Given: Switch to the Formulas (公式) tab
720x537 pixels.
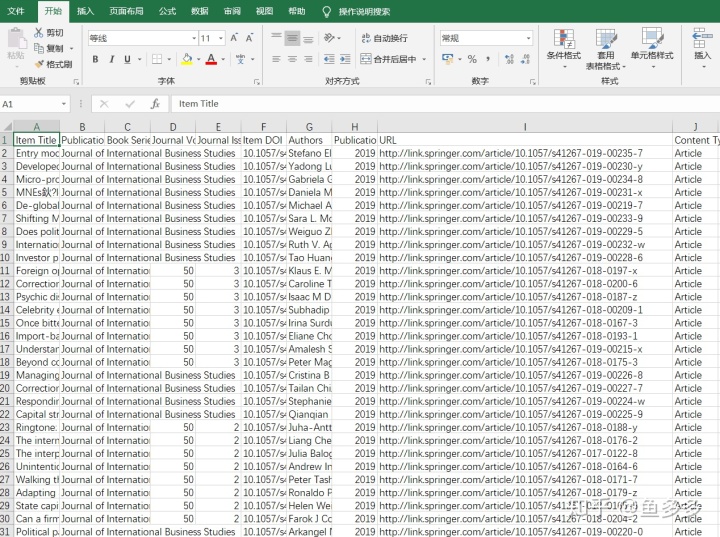Looking at the screenshot, I should [x=167, y=11].
